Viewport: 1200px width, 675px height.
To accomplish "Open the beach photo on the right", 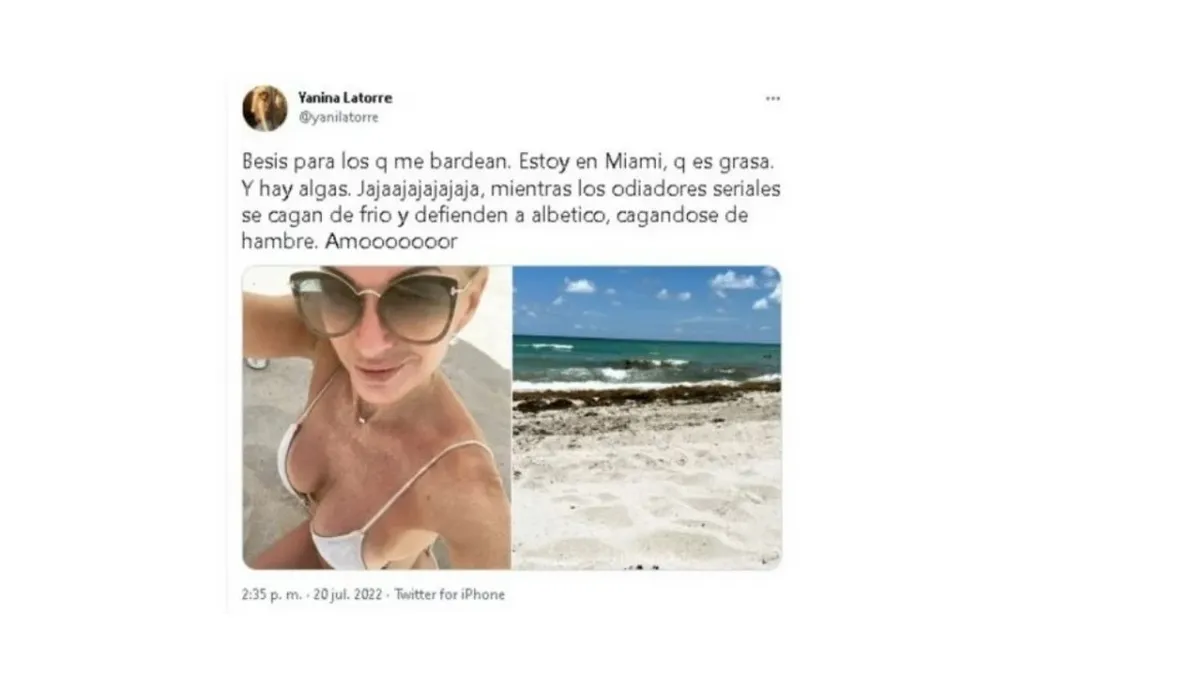I will pyautogui.click(x=647, y=418).
